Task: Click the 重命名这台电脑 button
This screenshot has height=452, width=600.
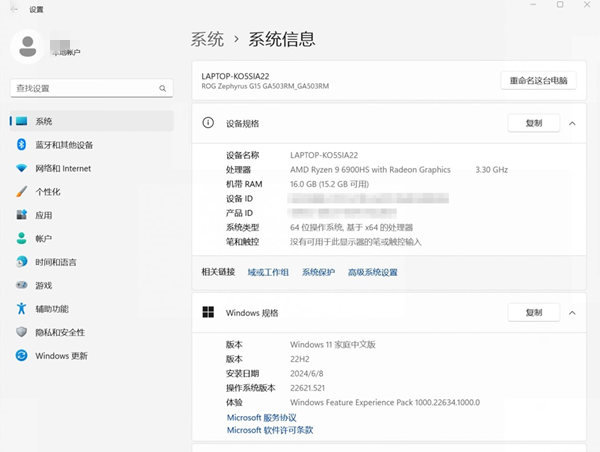Action: click(x=538, y=80)
